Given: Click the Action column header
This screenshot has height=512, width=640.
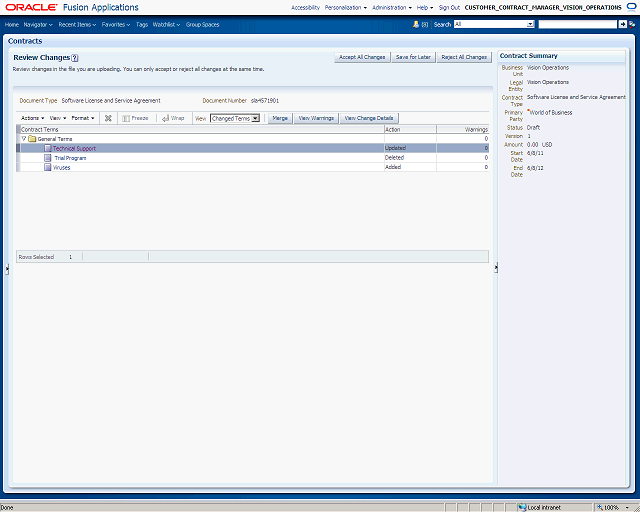Looking at the screenshot, I should pos(410,129).
